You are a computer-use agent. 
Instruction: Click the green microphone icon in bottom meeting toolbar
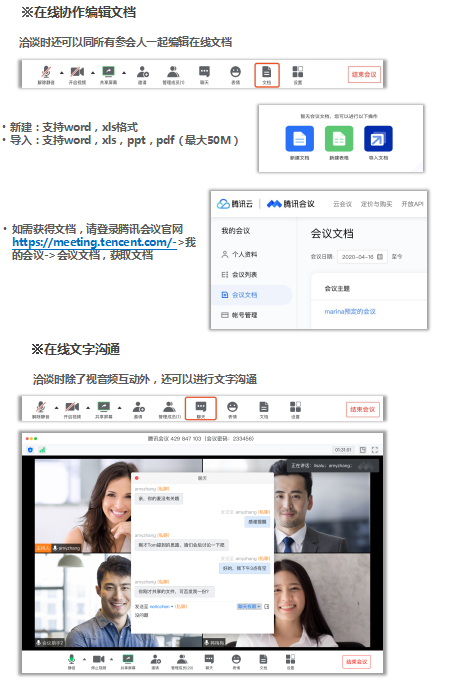point(72,659)
